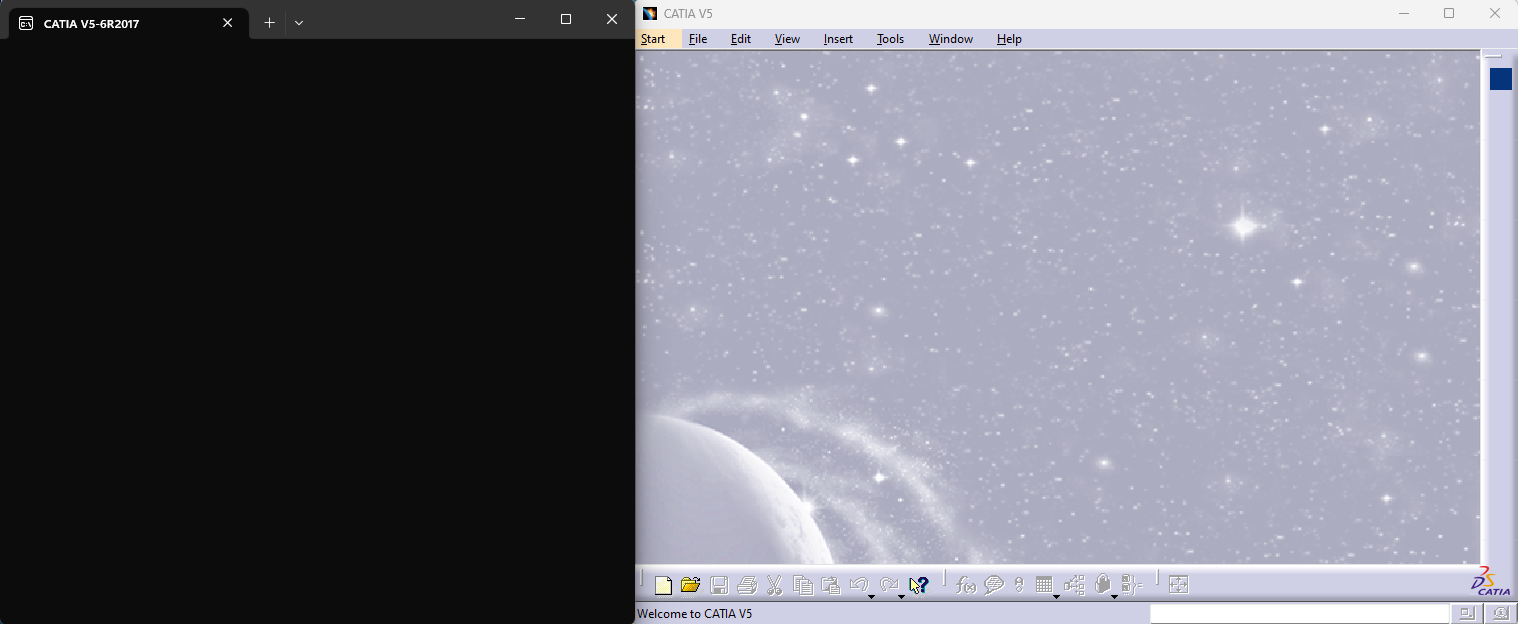Click the Welcome to CATIA V5 status text
The width and height of the screenshot is (1518, 624).
(694, 614)
